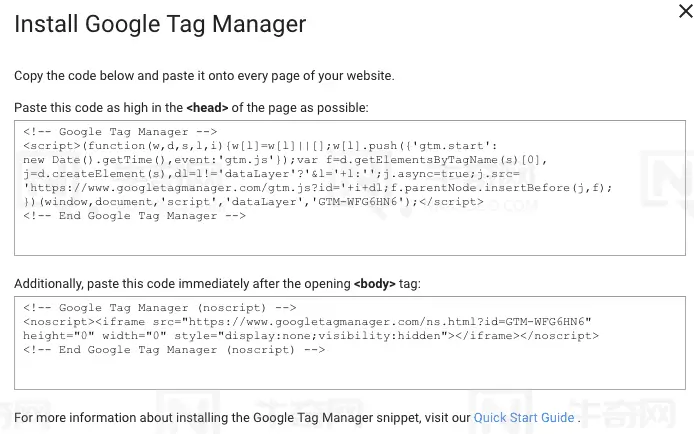The width and height of the screenshot is (694, 434).
Task: Click the blank area below the noscript snippet code
Action: coord(350,372)
